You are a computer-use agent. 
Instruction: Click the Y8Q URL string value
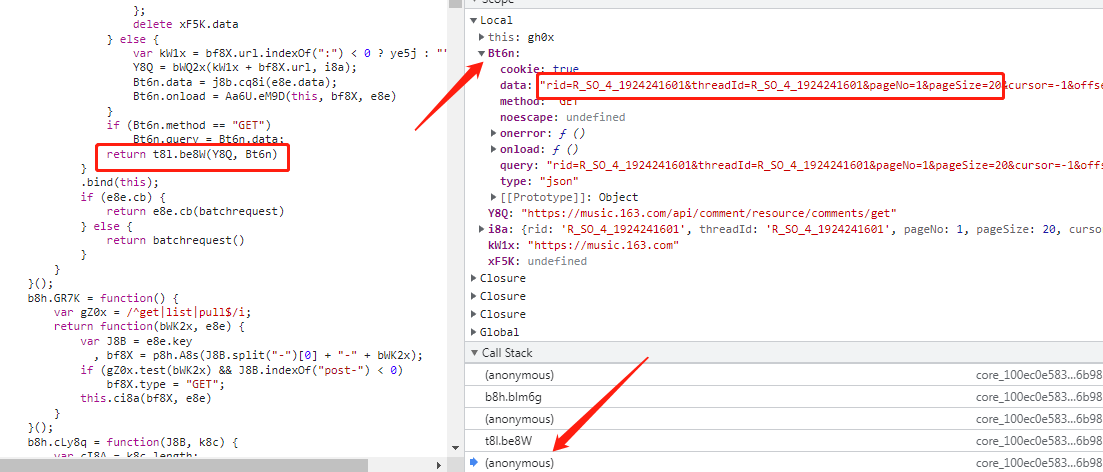708,213
